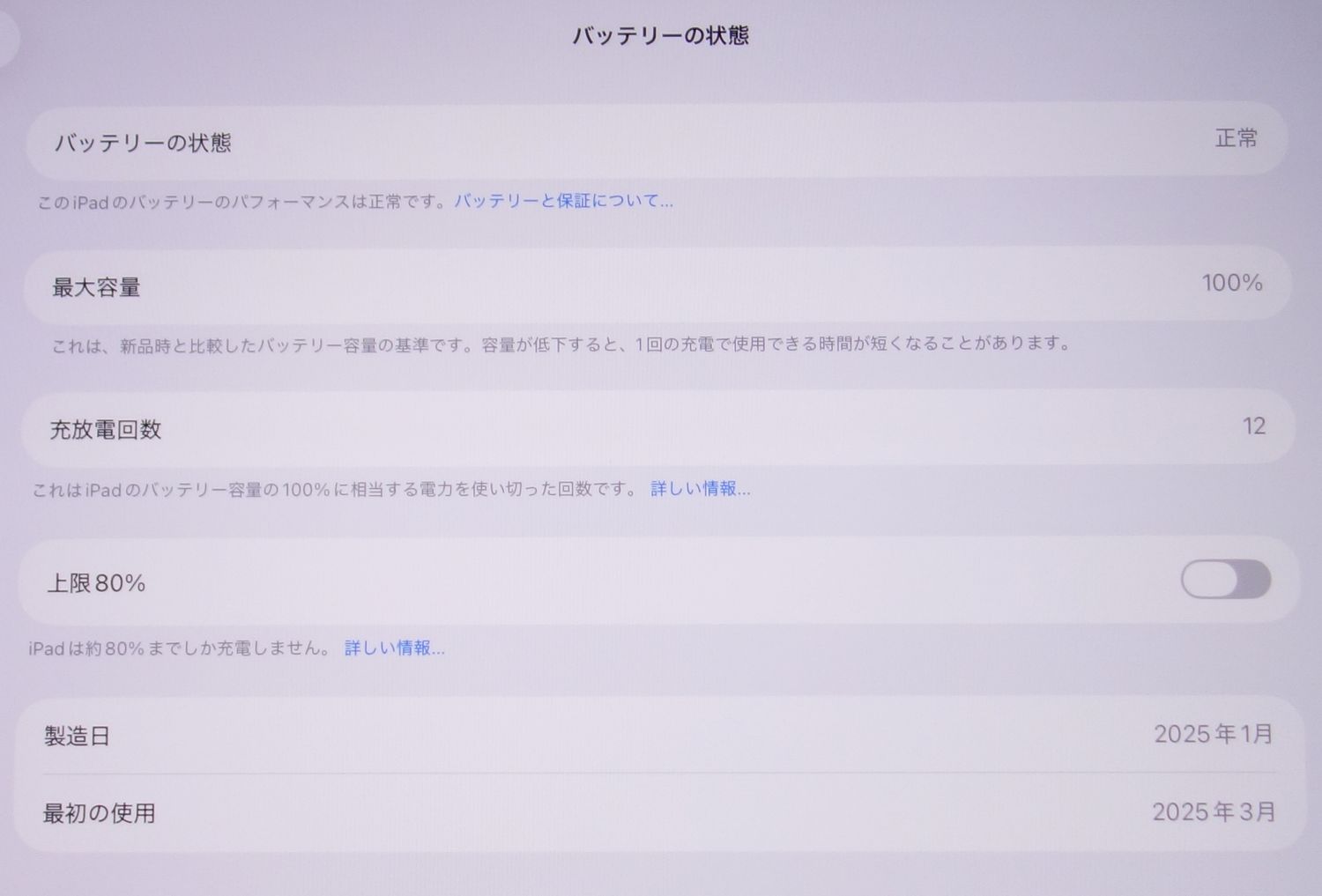
Task: Select the 充放電回数 row label
Action: pyautogui.click(x=106, y=430)
